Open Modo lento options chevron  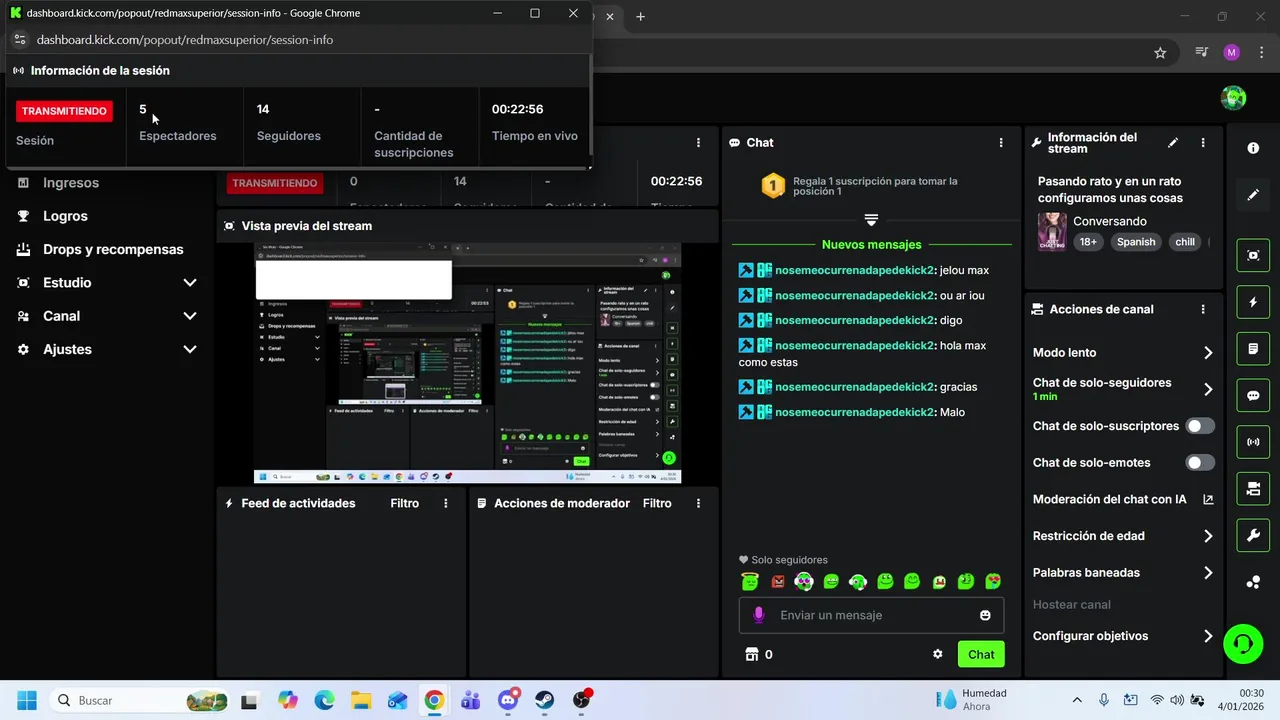pos(1208,353)
